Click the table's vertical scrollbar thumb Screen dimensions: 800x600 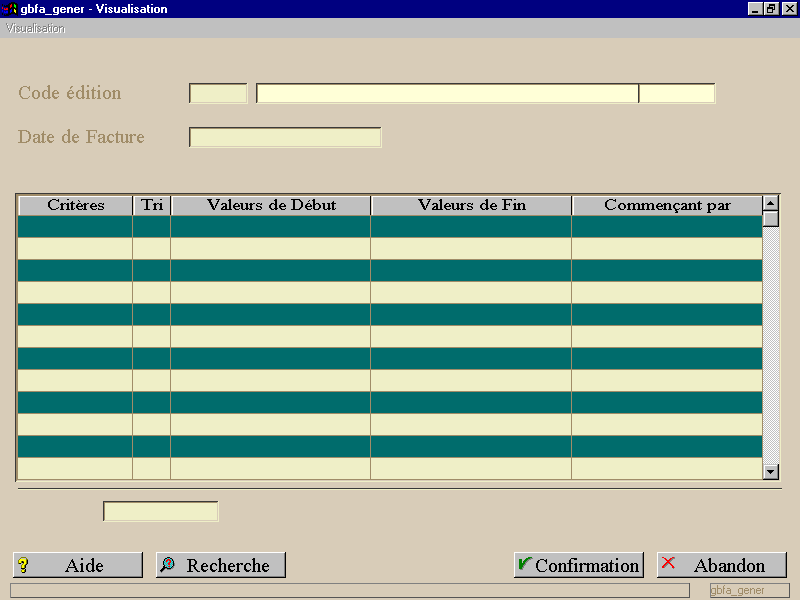click(770, 219)
